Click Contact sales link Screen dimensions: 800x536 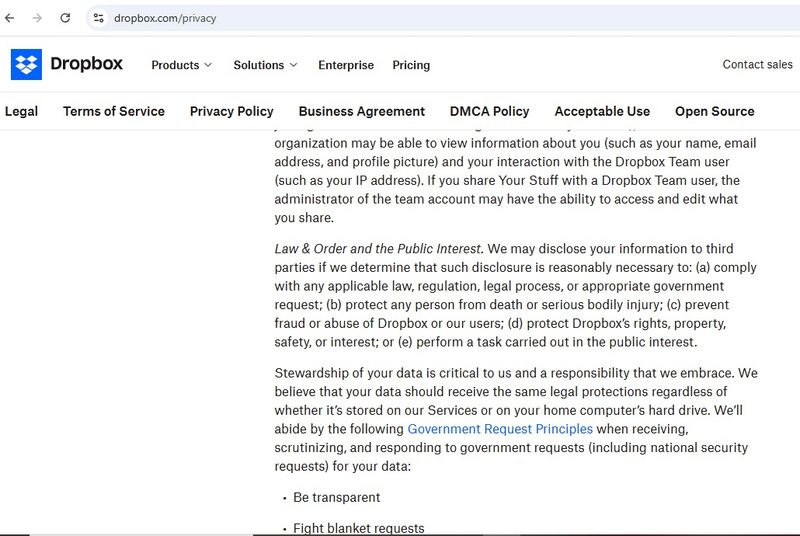(757, 64)
